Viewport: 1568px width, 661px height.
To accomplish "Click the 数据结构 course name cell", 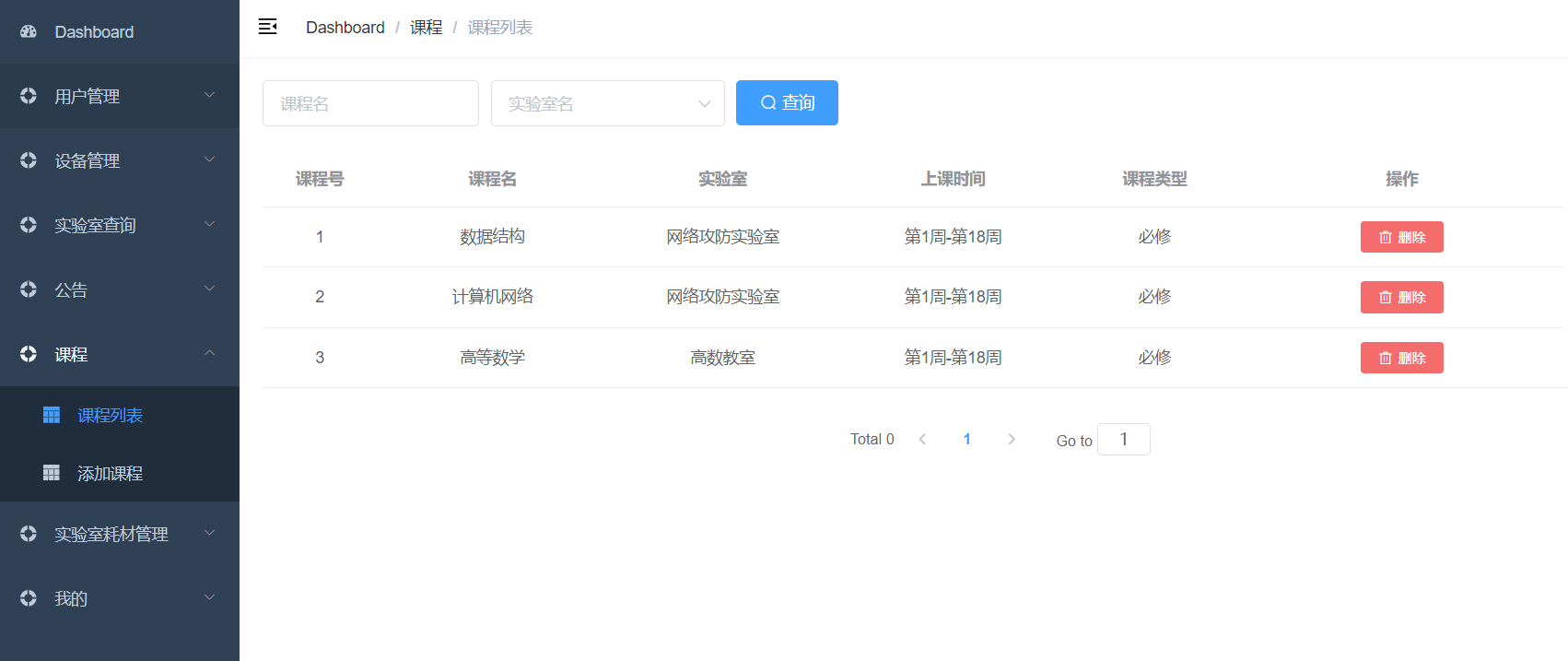I will (x=493, y=237).
